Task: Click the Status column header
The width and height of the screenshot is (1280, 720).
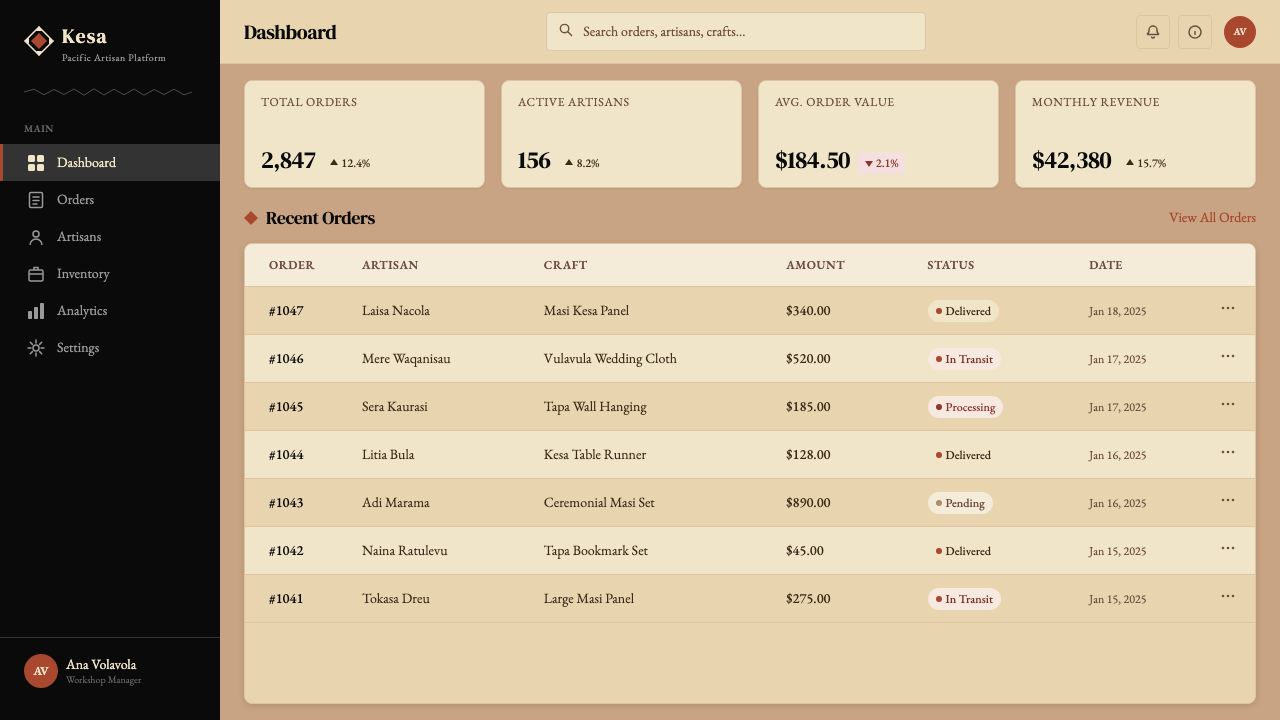Action: [950, 265]
